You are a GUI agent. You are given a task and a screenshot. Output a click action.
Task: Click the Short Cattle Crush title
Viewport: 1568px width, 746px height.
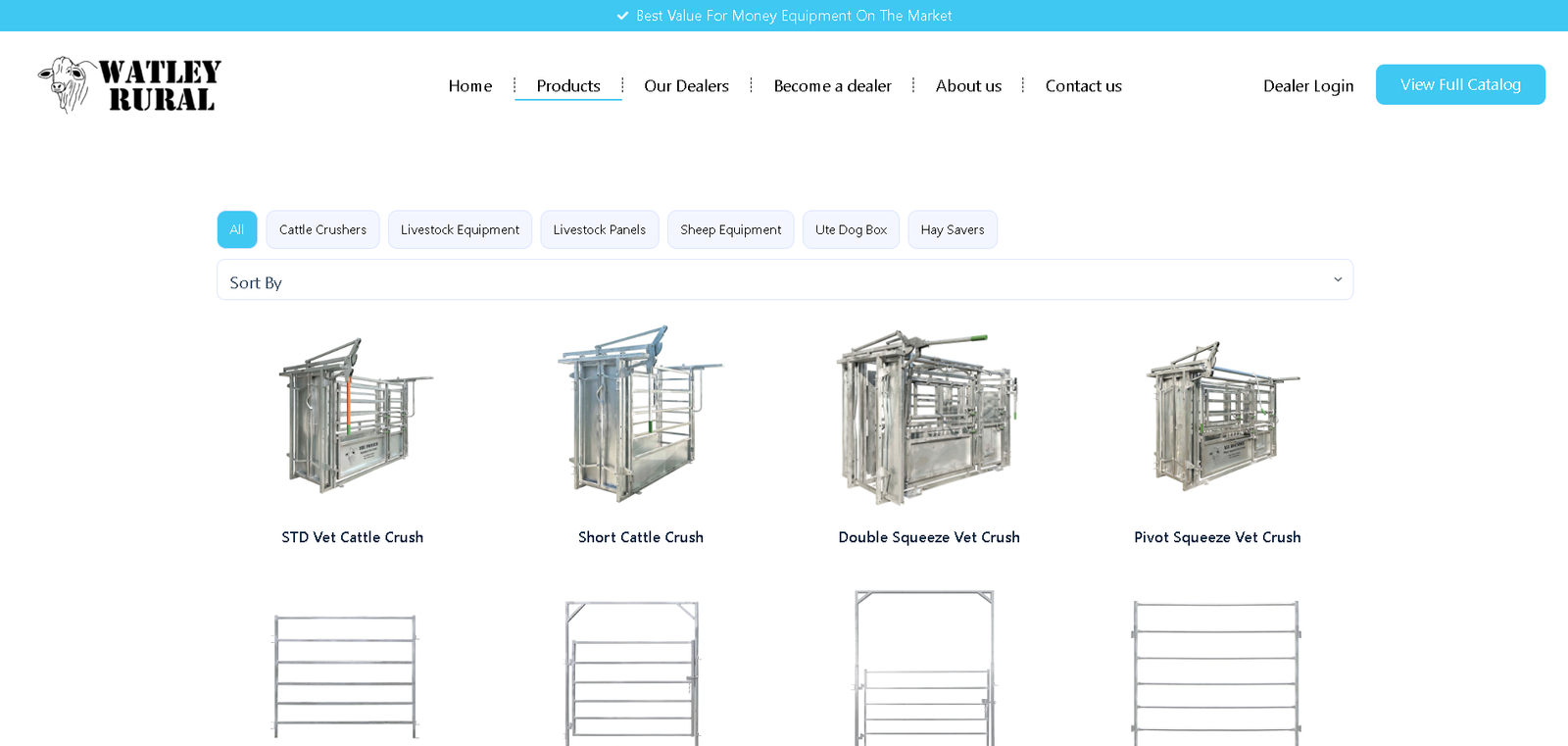click(641, 537)
